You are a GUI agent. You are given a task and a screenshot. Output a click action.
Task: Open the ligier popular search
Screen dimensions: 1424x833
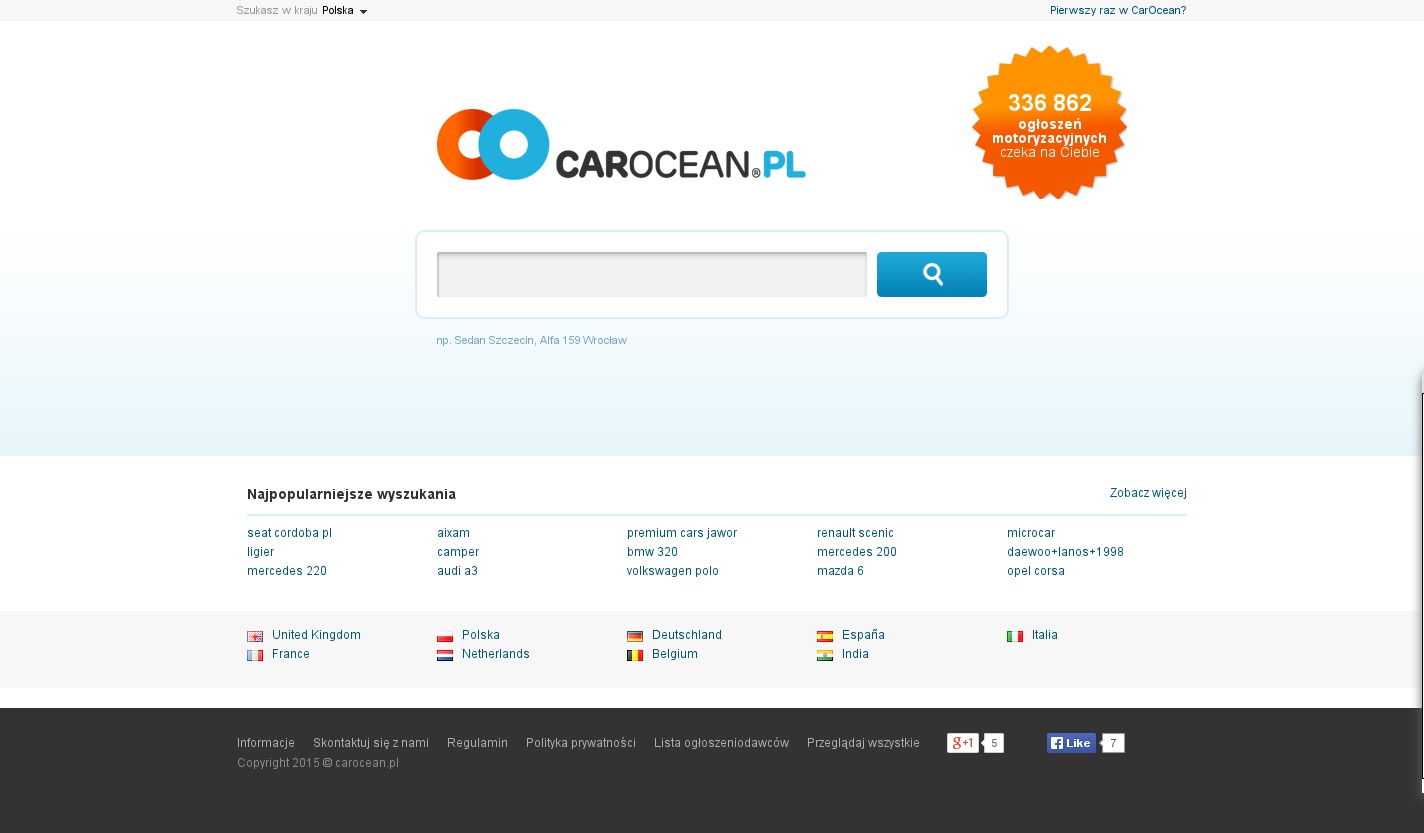260,552
